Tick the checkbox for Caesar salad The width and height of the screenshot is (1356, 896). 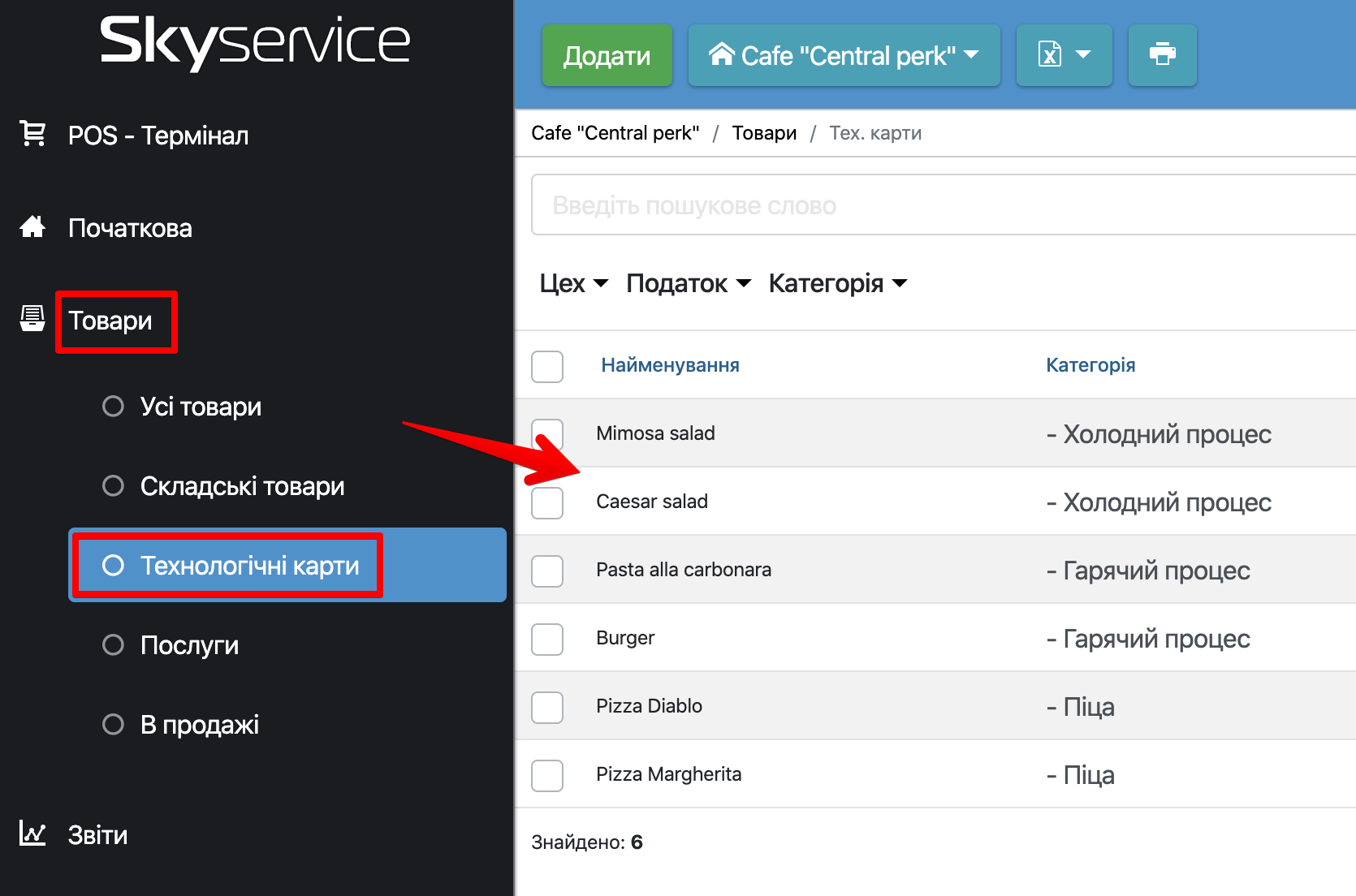point(547,502)
